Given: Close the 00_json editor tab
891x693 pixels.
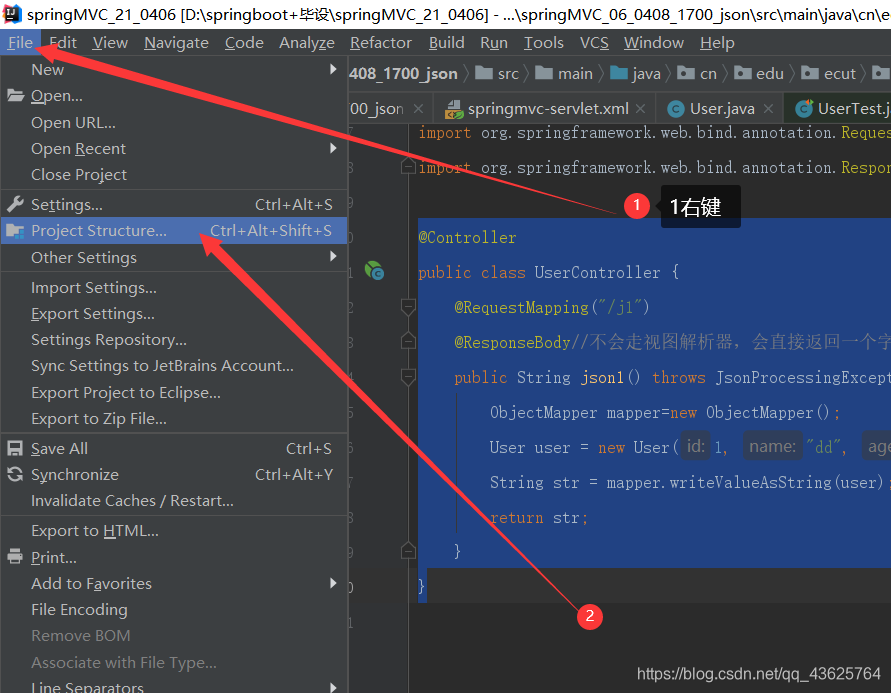Looking at the screenshot, I should pyautogui.click(x=418, y=108).
